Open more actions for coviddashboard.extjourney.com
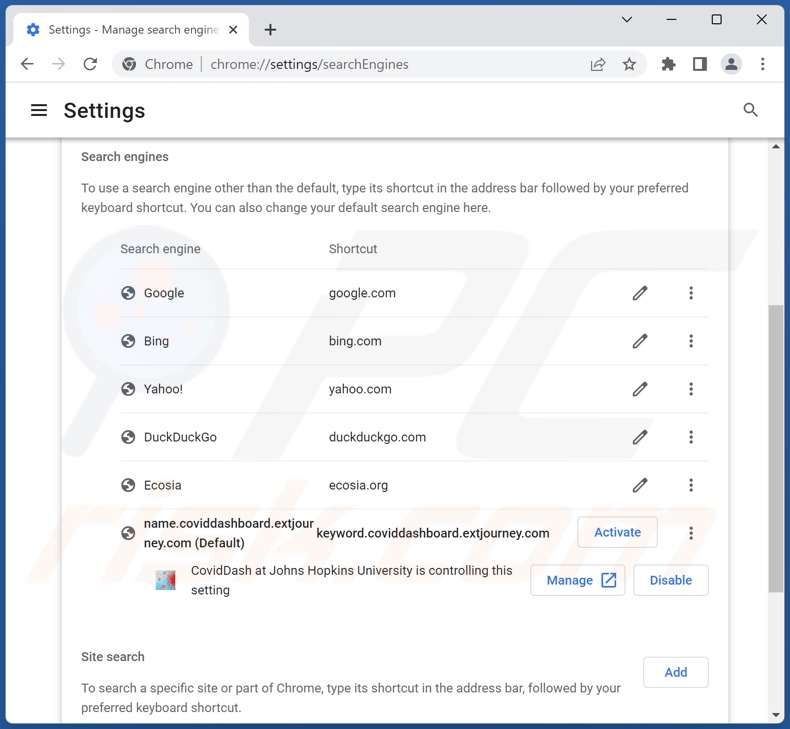 691,533
